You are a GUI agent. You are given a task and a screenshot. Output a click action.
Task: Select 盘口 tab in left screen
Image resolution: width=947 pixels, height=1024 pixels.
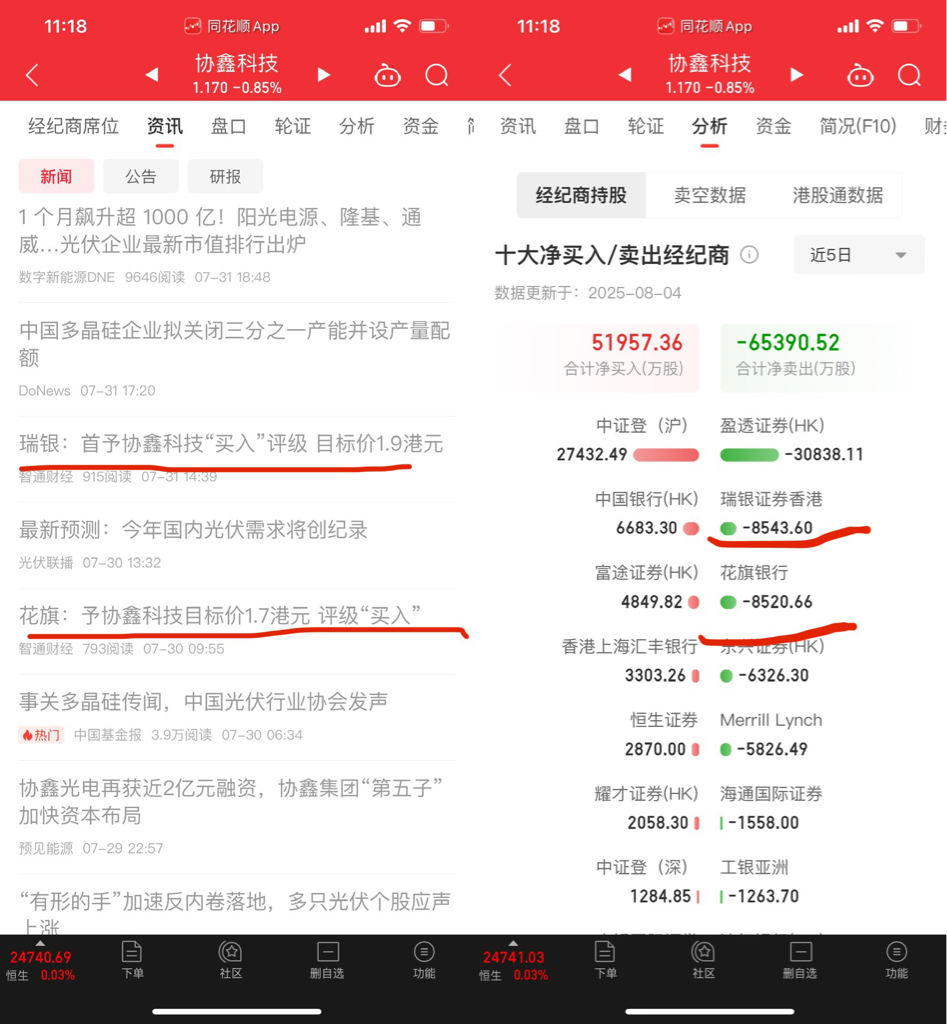coord(229,126)
